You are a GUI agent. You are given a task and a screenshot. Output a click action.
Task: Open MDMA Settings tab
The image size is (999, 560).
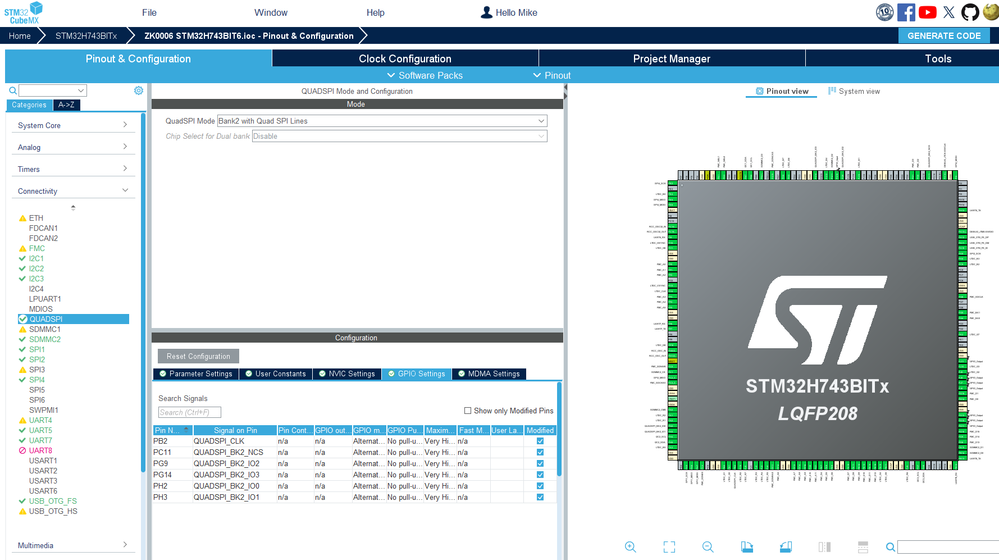point(489,374)
